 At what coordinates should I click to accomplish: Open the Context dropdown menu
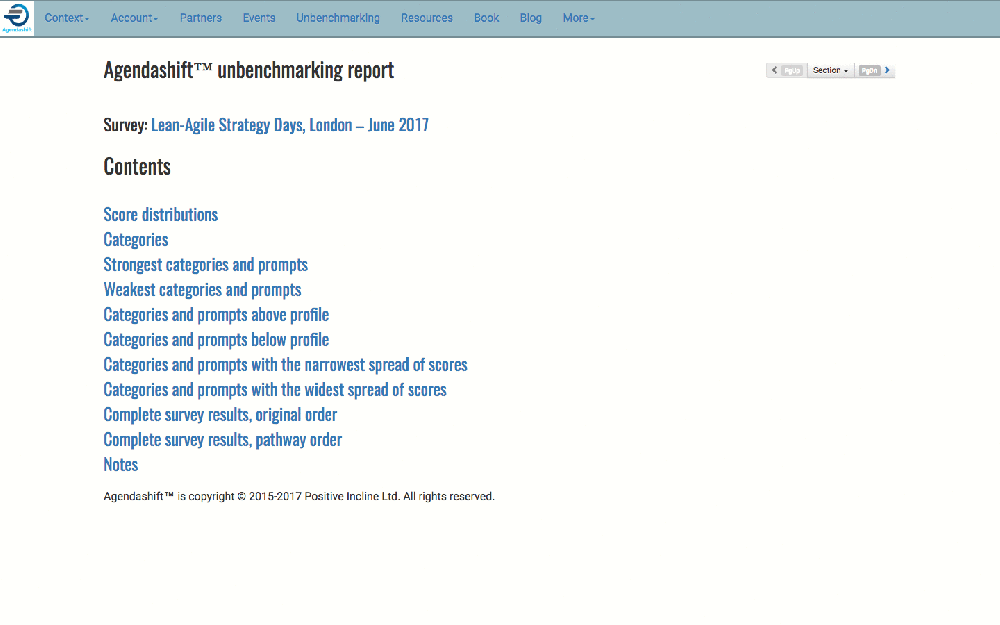[x=65, y=17]
